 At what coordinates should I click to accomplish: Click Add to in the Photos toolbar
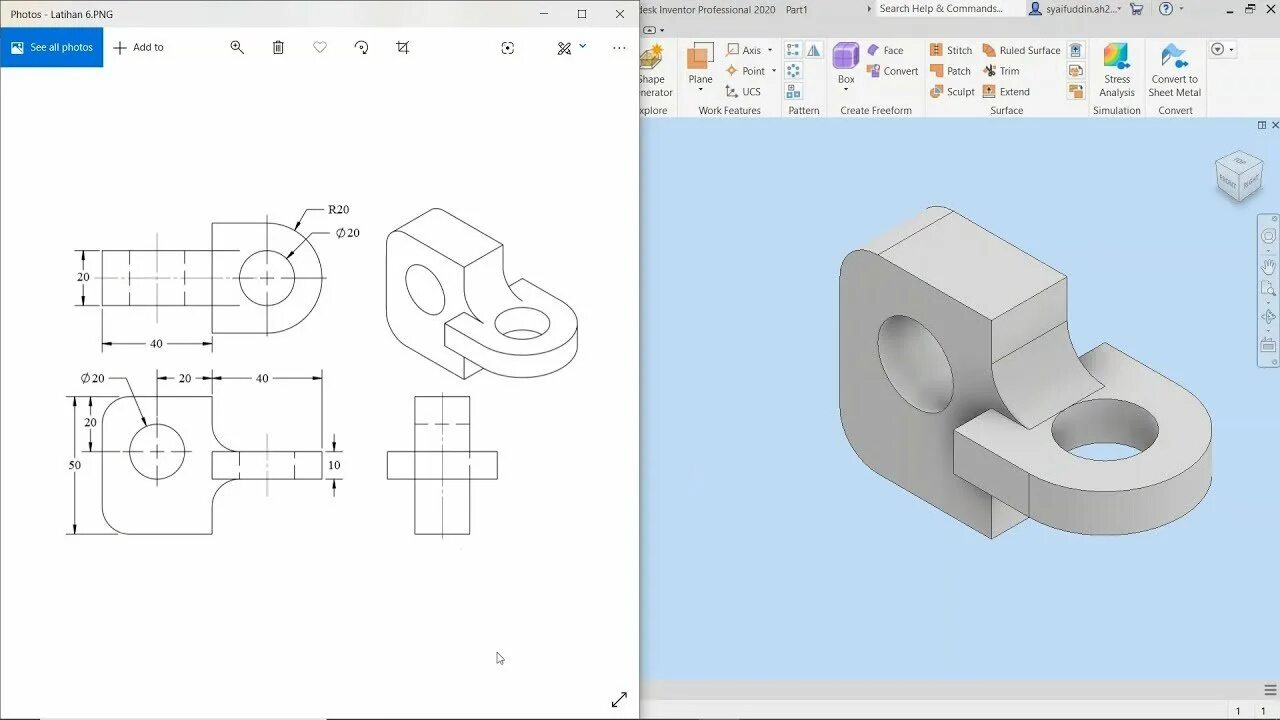coord(139,47)
